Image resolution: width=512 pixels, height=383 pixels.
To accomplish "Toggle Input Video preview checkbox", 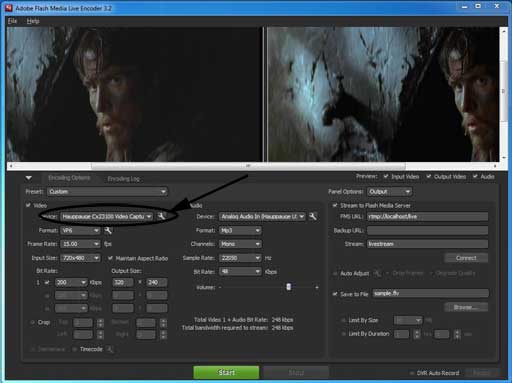I will pyautogui.click(x=386, y=176).
